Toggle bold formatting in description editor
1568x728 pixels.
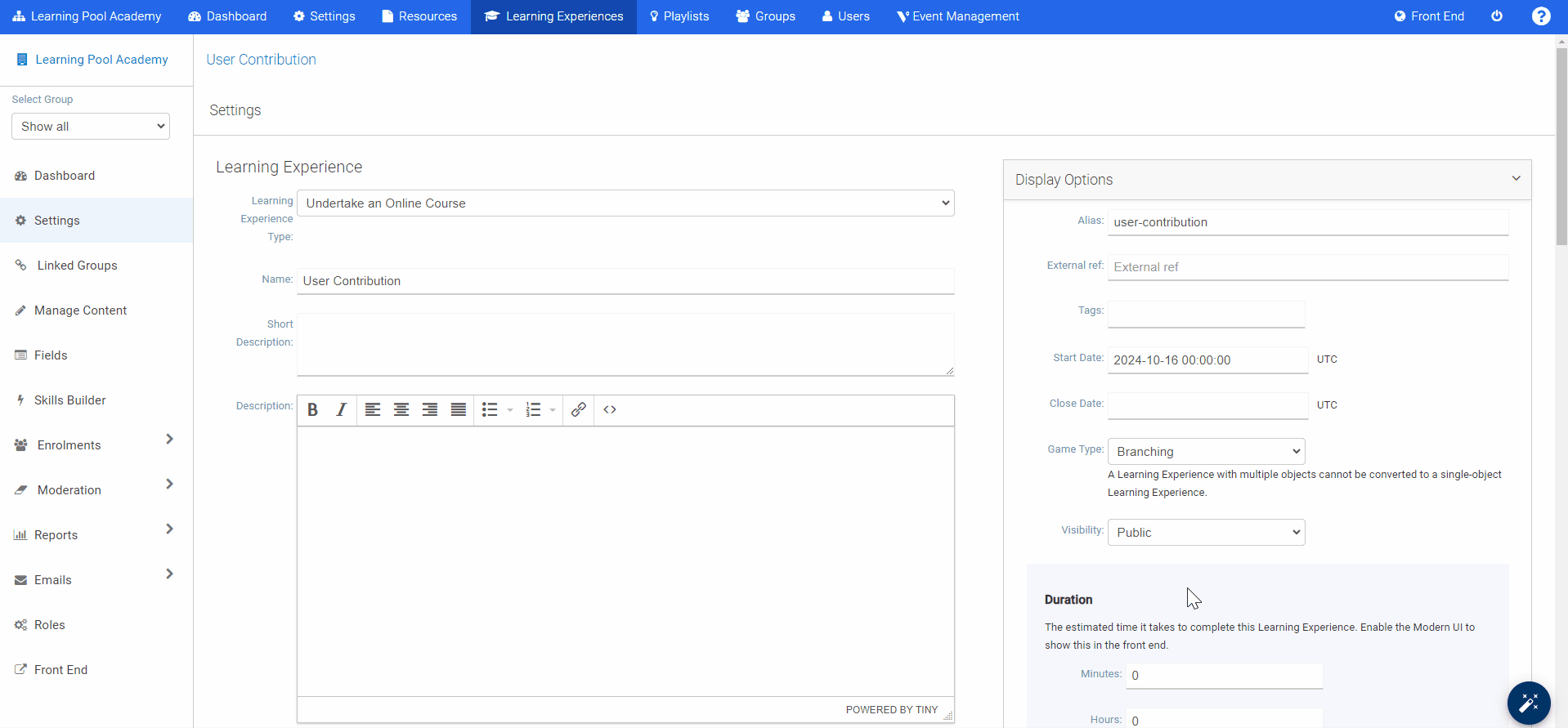click(x=312, y=410)
